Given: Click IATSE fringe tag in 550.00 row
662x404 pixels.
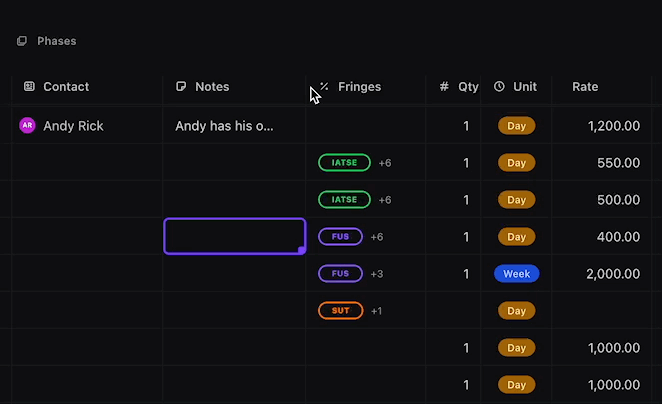Looking at the screenshot, I should pyautogui.click(x=344, y=163).
